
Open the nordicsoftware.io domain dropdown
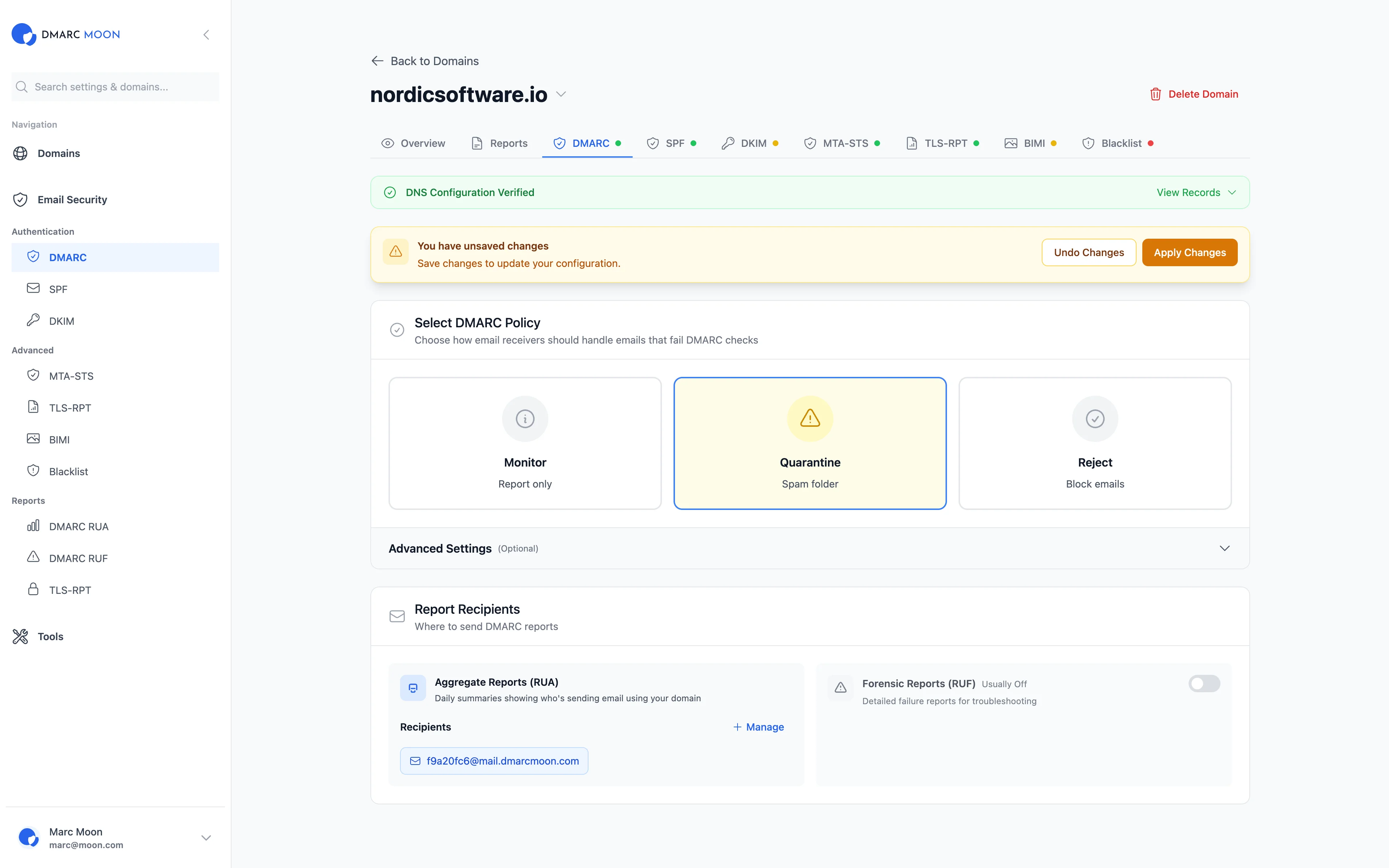click(x=561, y=94)
